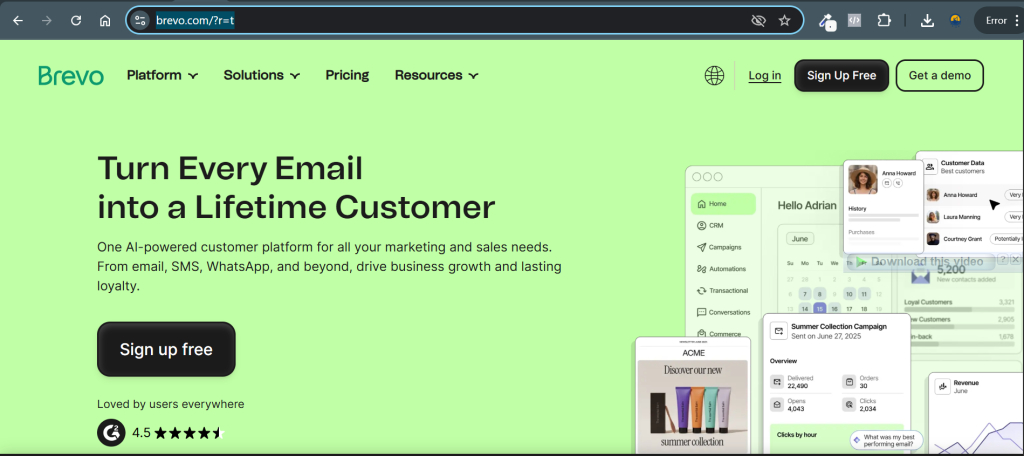
Task: Click the Log in link
Action: (x=764, y=76)
